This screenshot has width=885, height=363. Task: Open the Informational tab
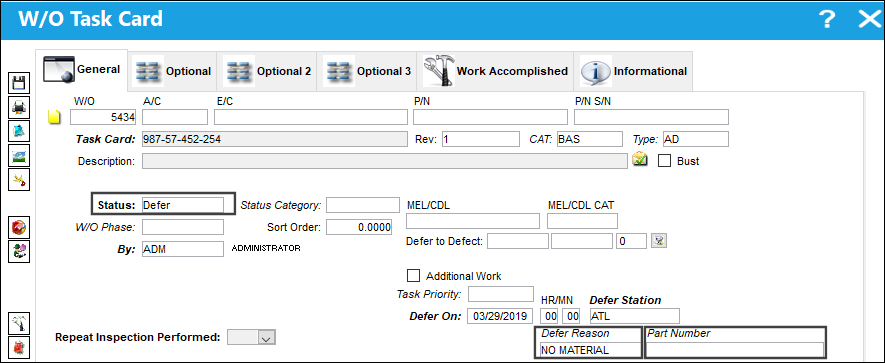tap(633, 71)
